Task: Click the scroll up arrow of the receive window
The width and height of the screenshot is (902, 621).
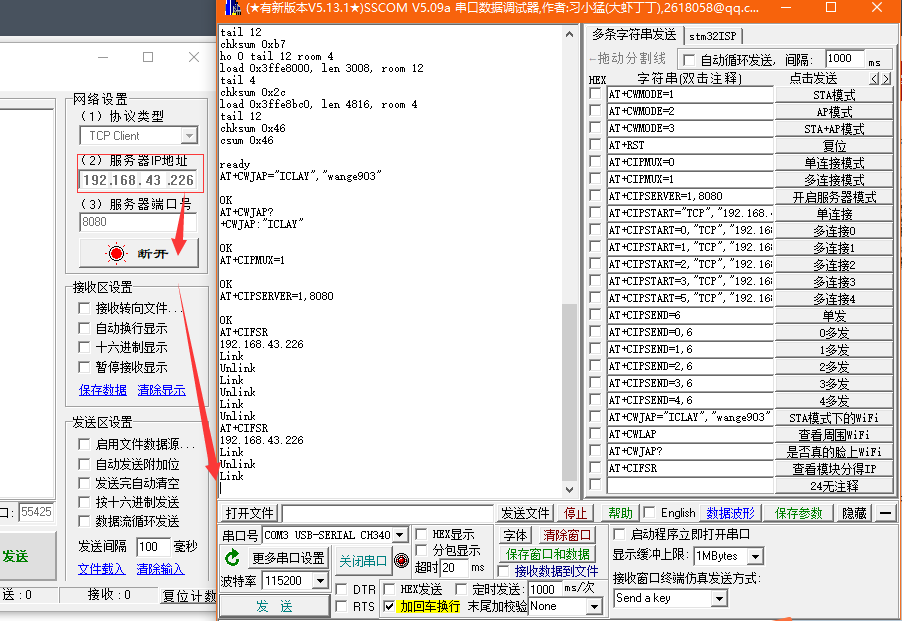Action: 570,34
